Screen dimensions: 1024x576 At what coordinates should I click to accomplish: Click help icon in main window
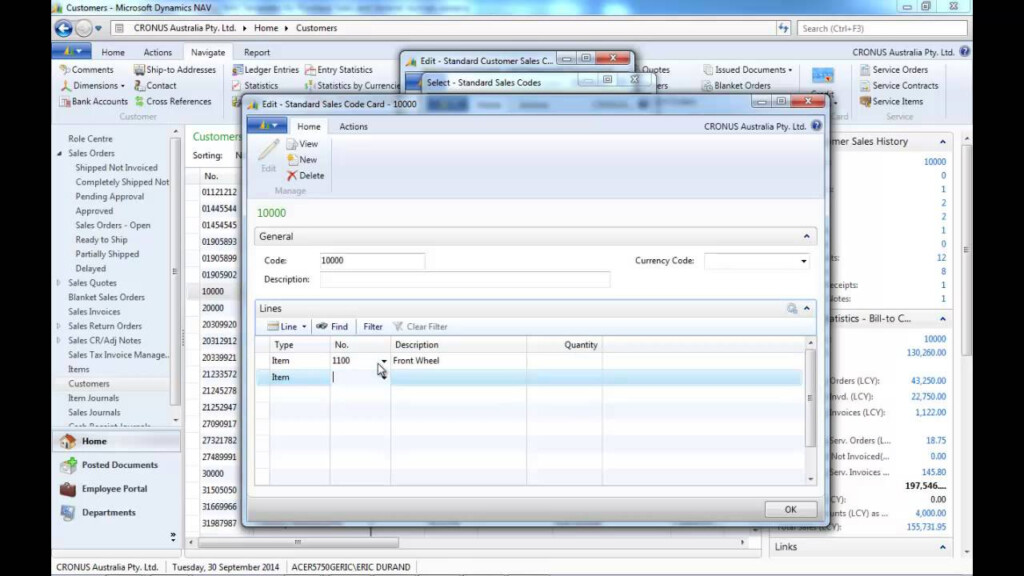click(965, 52)
